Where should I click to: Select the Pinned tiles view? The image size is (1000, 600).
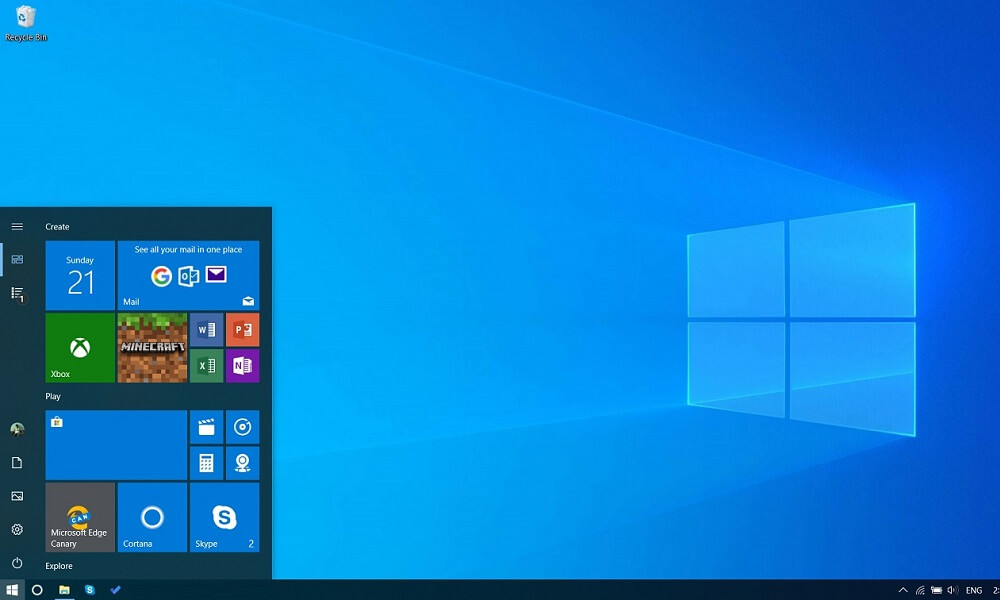click(x=17, y=260)
